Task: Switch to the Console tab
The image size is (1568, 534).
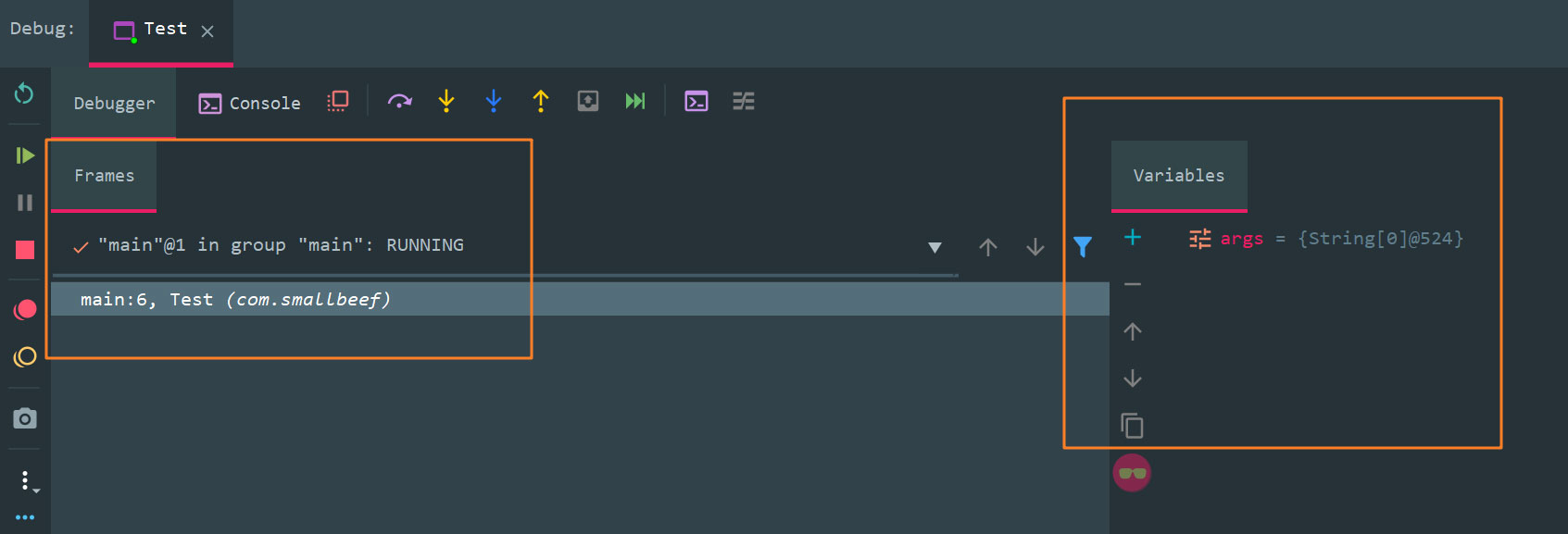Action: (x=250, y=103)
